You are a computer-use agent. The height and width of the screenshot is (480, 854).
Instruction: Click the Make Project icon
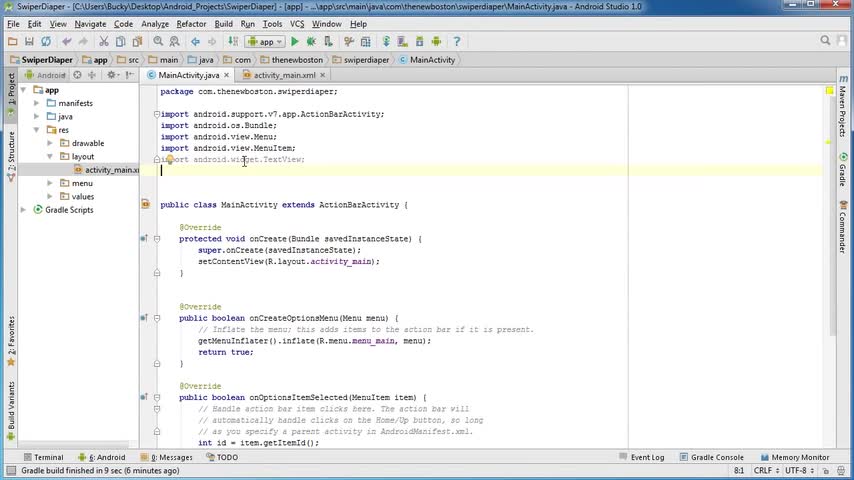233,41
